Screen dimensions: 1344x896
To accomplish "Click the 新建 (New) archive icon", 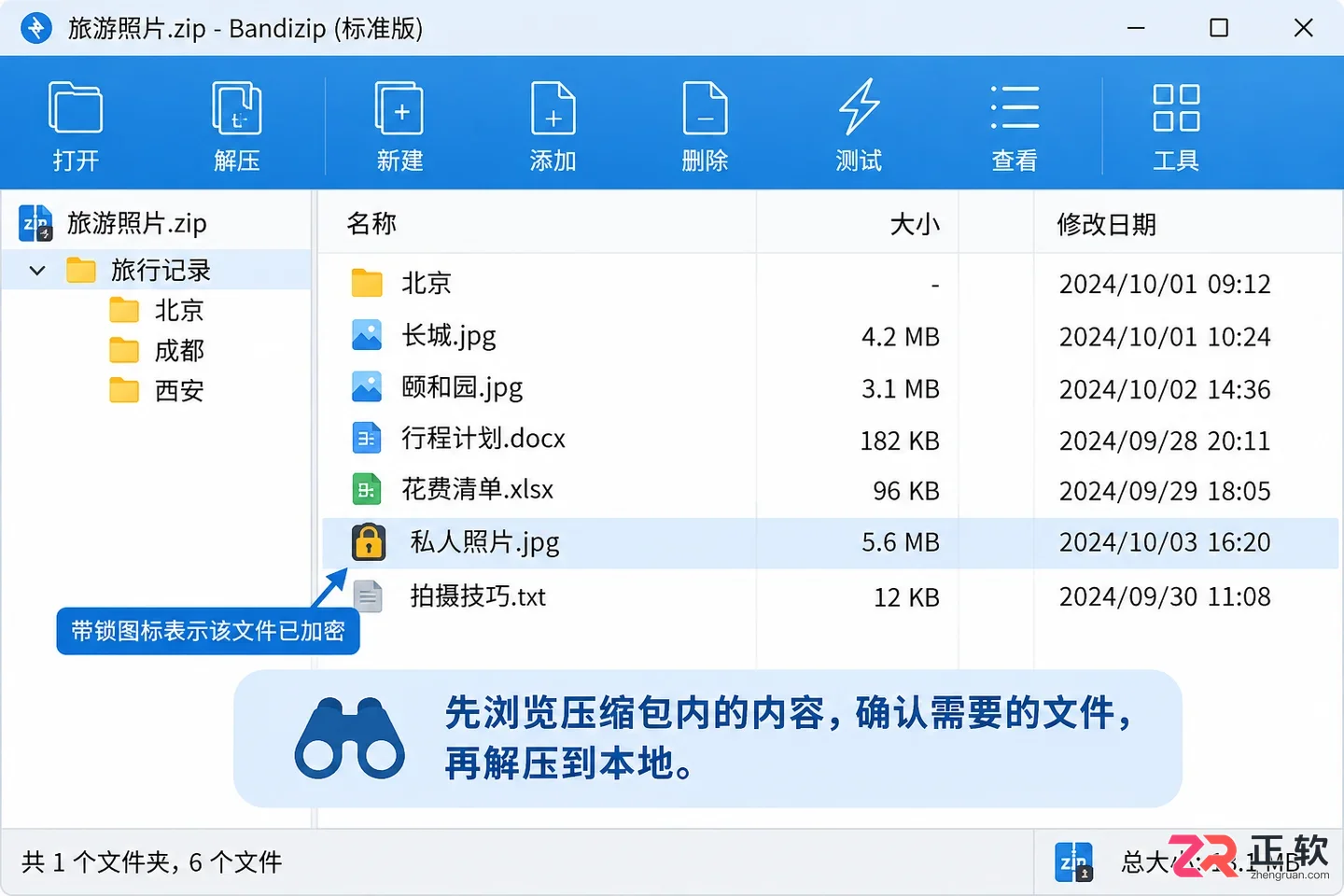I will tap(399, 108).
